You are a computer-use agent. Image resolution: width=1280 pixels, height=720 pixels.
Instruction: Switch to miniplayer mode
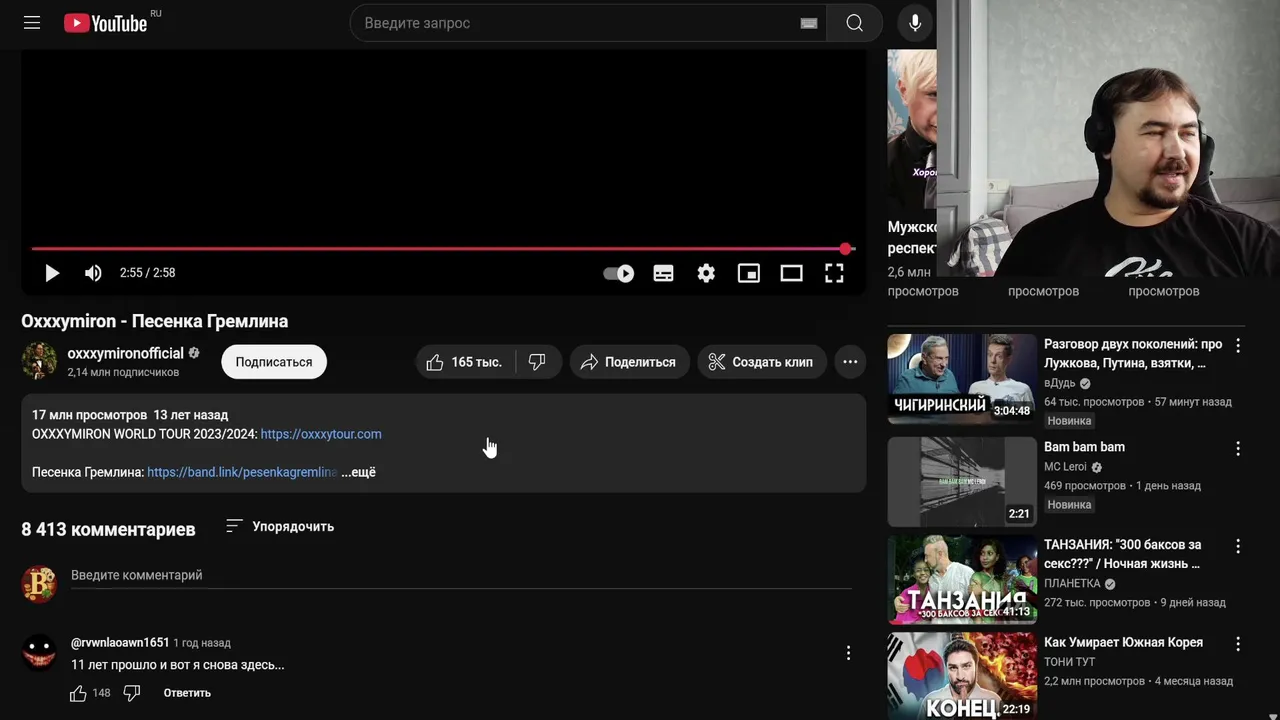(749, 273)
